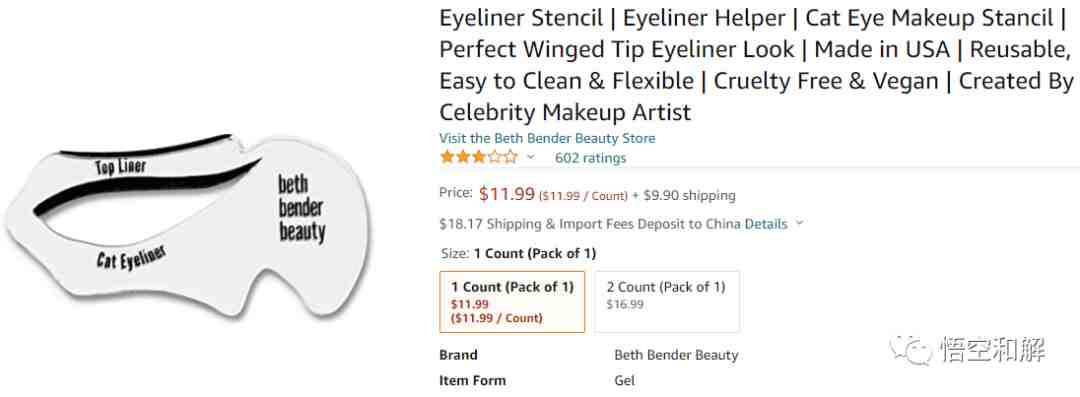Click the Beth Bender Beauty brand value
The width and height of the screenshot is (1080, 397).
676,356
